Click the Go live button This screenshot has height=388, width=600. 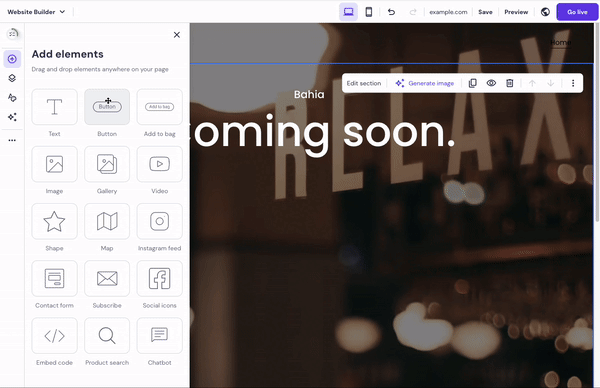[x=577, y=12]
